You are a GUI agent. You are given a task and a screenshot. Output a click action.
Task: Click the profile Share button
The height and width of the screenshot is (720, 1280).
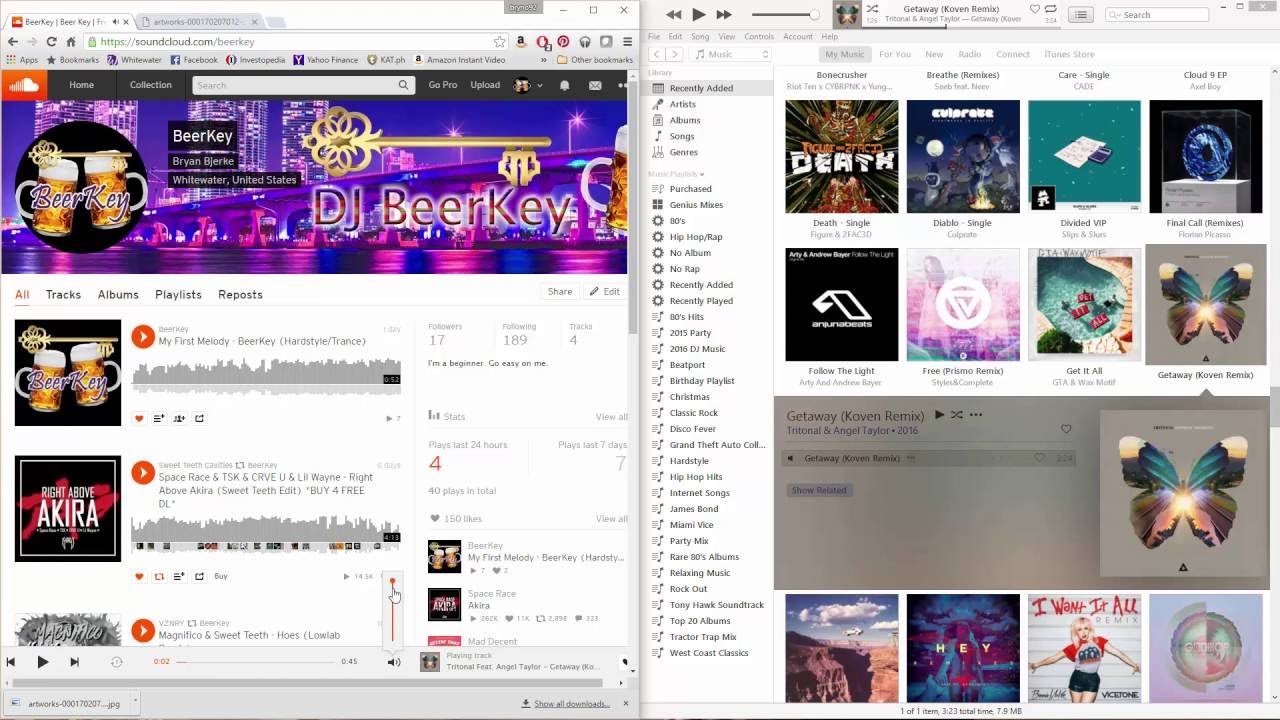point(560,292)
